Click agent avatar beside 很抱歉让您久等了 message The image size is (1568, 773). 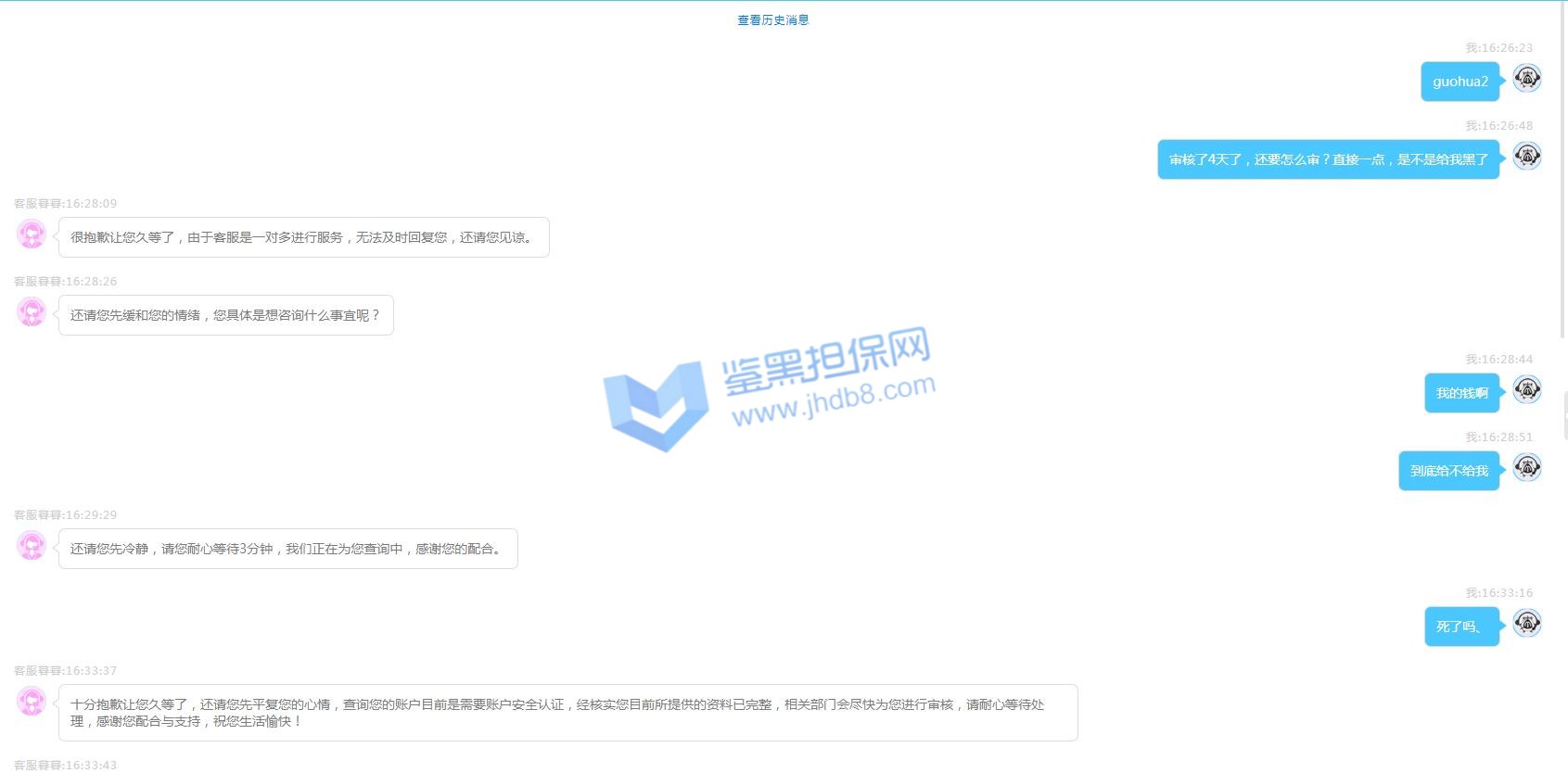coord(32,234)
